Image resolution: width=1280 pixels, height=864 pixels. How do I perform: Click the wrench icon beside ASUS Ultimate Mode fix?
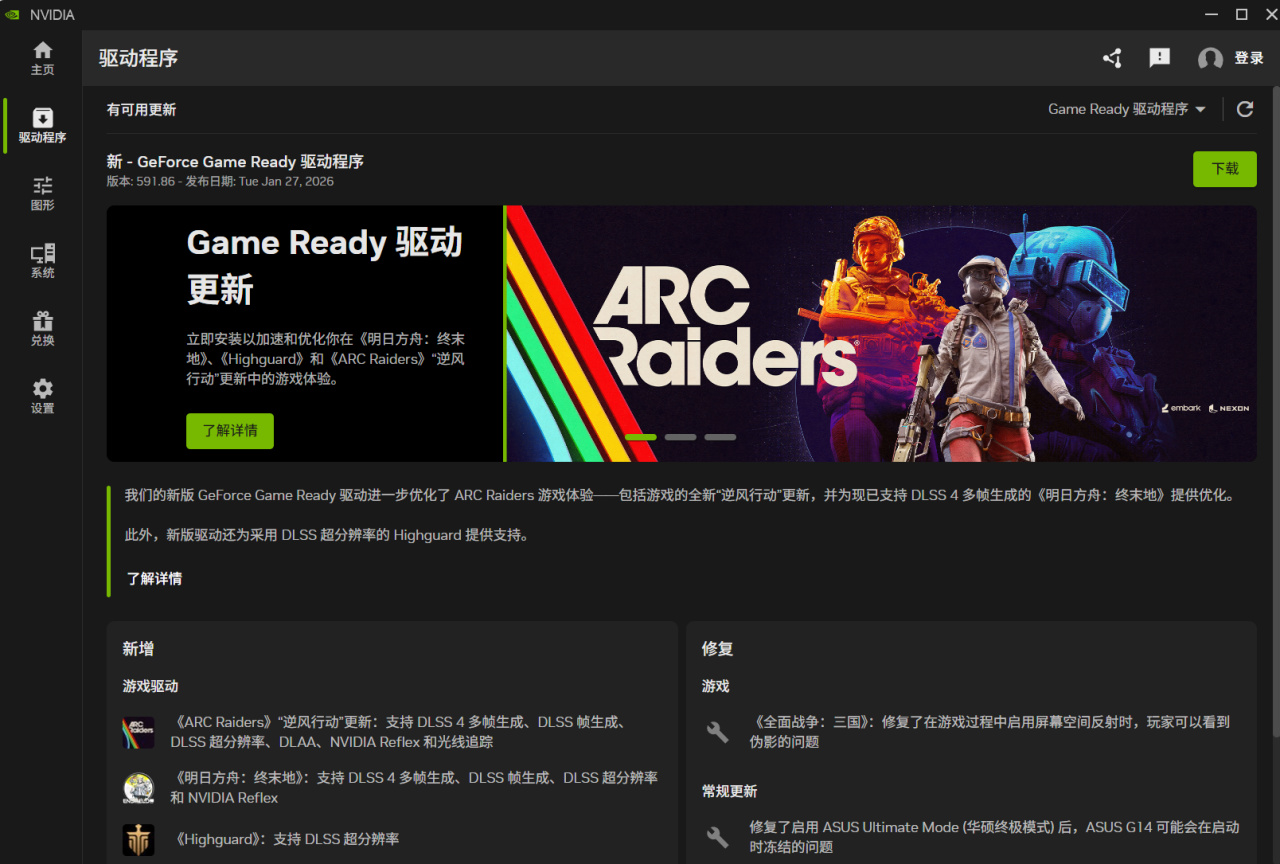pyautogui.click(x=718, y=837)
